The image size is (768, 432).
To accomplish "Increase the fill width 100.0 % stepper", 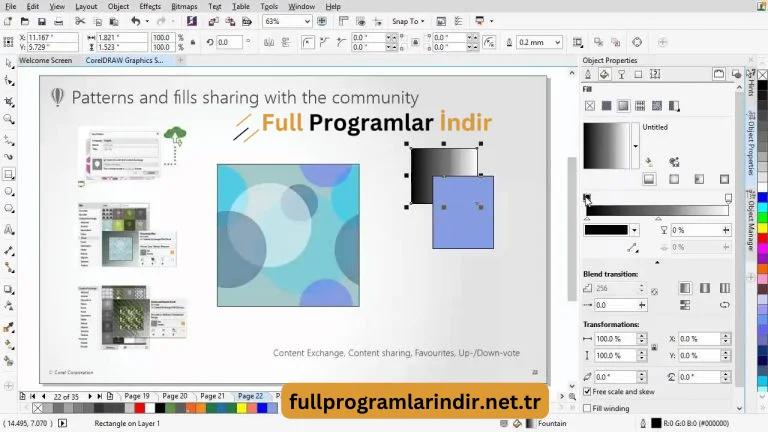I will pyautogui.click(x=642, y=336).
